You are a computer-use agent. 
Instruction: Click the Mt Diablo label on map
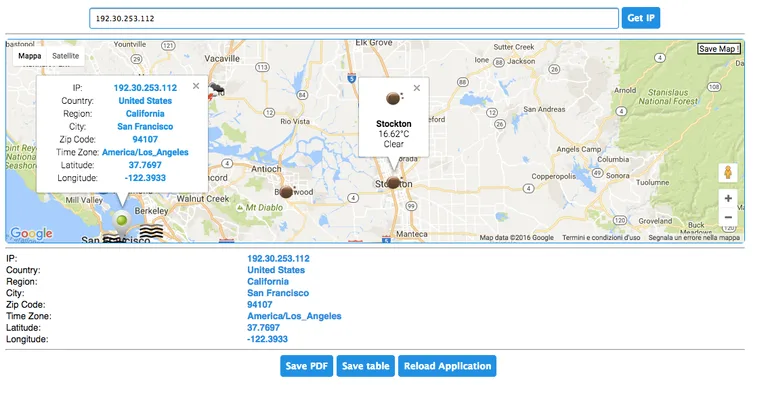click(264, 208)
